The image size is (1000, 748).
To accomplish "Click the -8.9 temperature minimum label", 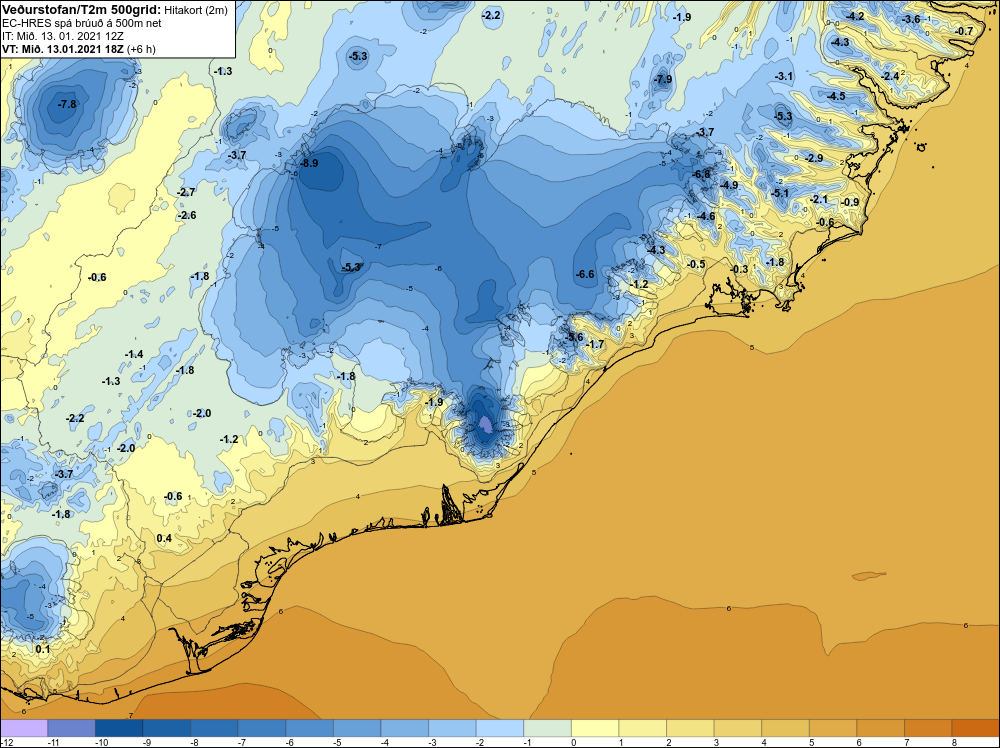I will (309, 163).
